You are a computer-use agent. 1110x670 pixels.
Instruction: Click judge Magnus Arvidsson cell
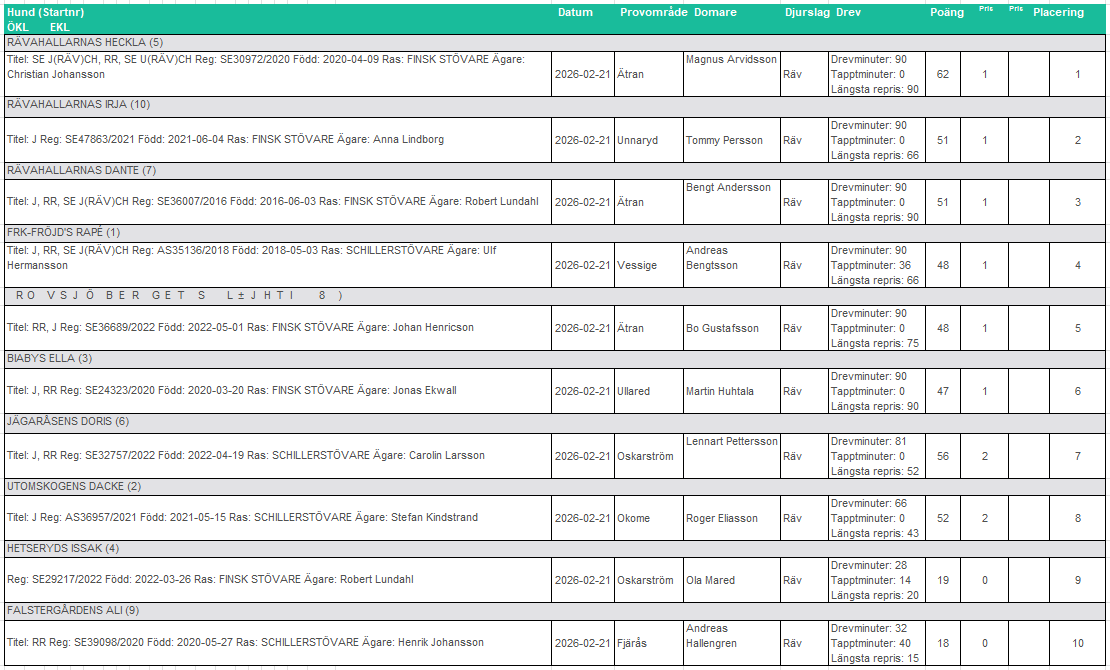731,60
